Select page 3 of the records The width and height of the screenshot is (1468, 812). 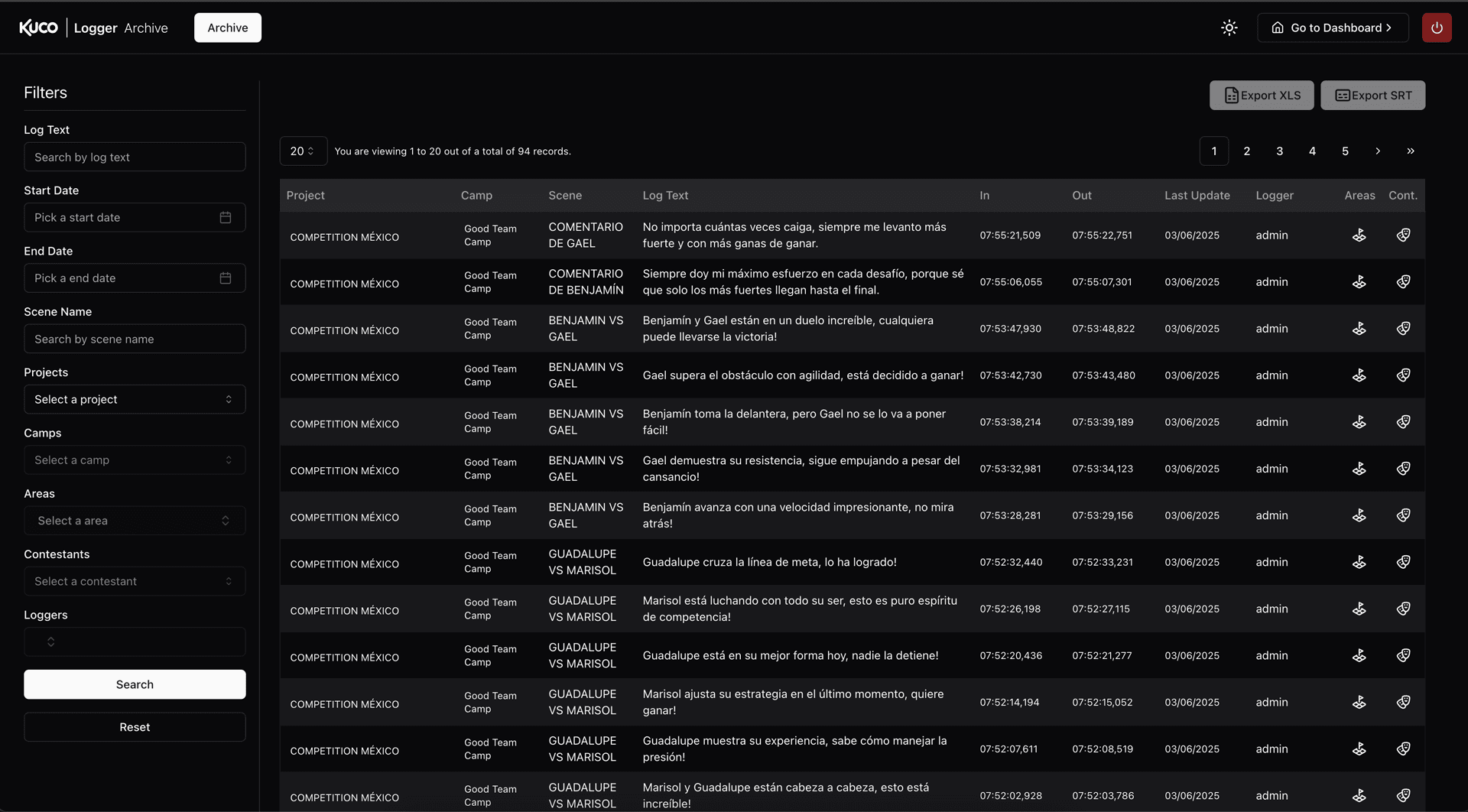[x=1278, y=151]
